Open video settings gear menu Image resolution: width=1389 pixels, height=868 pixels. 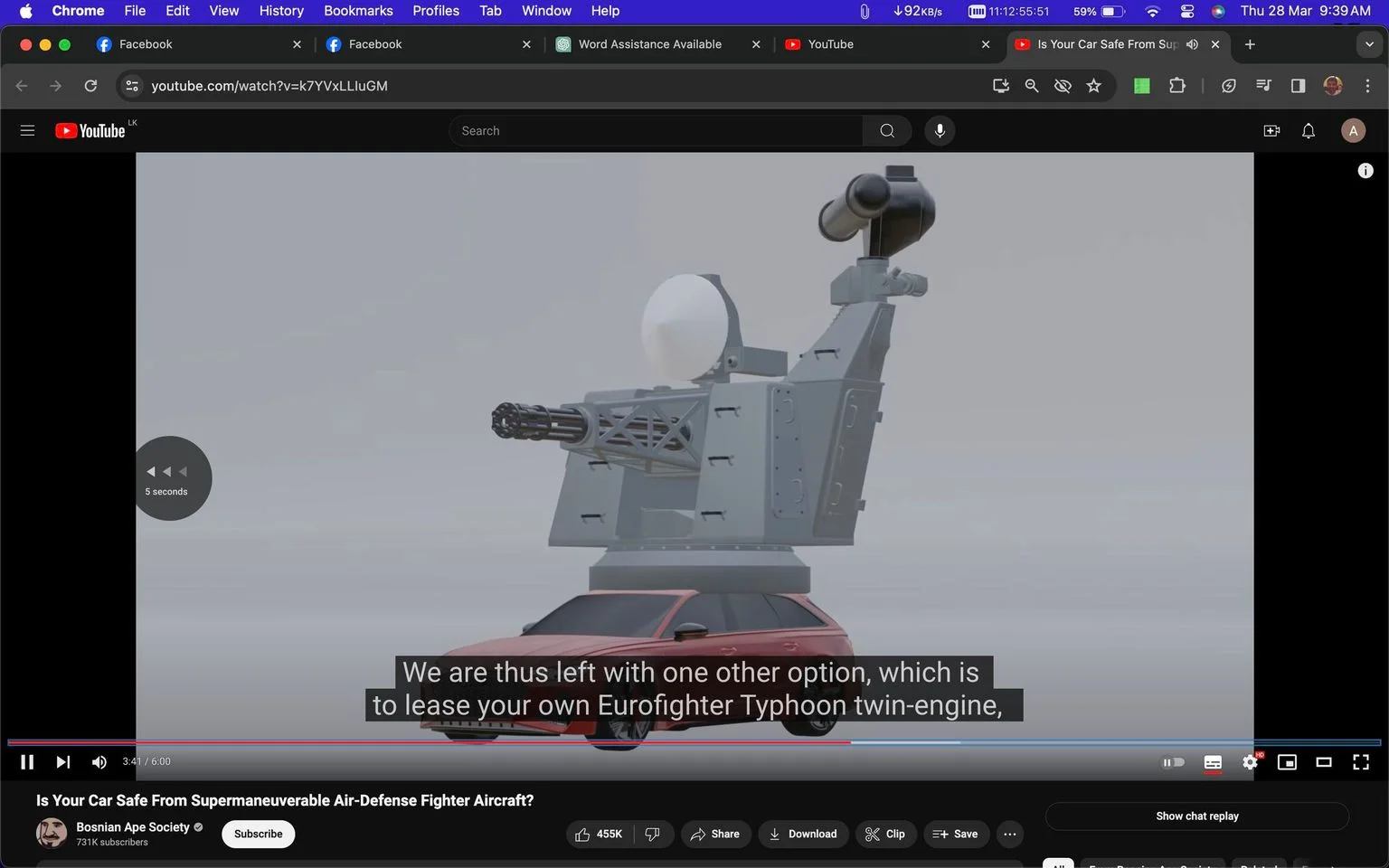click(1250, 762)
